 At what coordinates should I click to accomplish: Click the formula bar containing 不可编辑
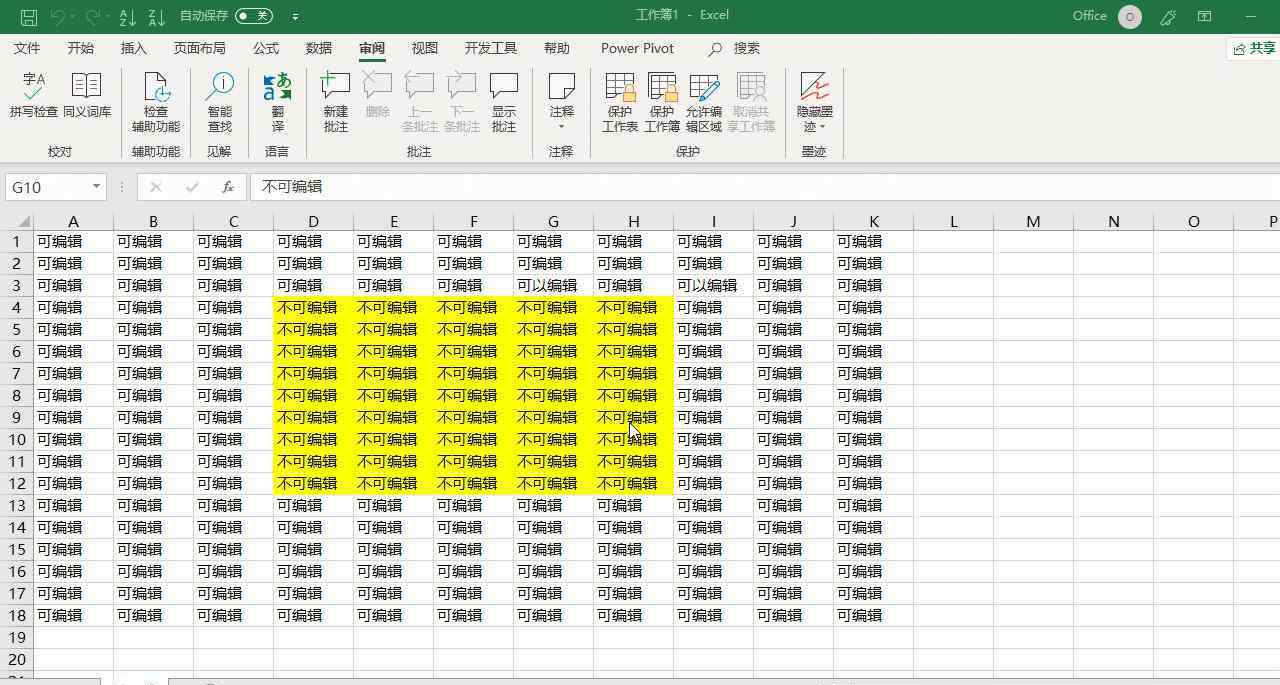(x=765, y=187)
